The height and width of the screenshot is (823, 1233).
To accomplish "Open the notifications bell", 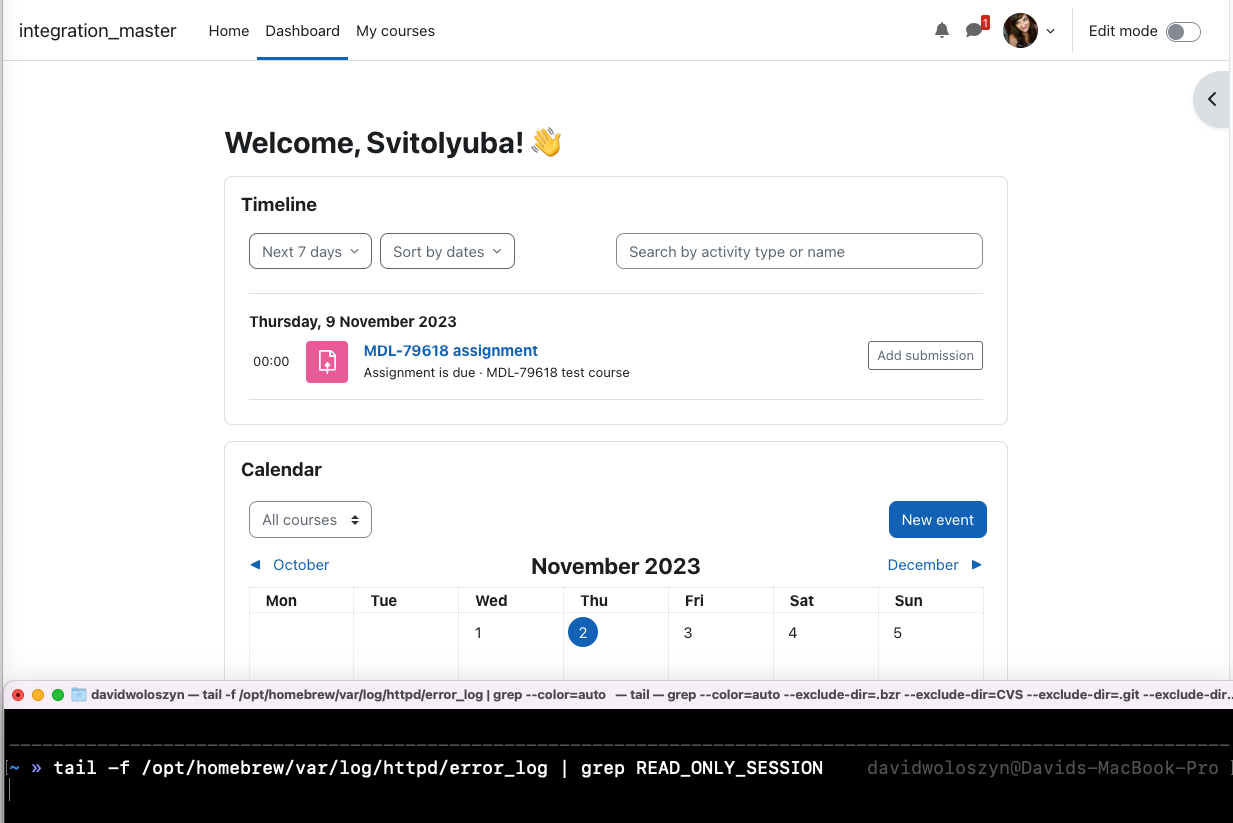I will (942, 31).
